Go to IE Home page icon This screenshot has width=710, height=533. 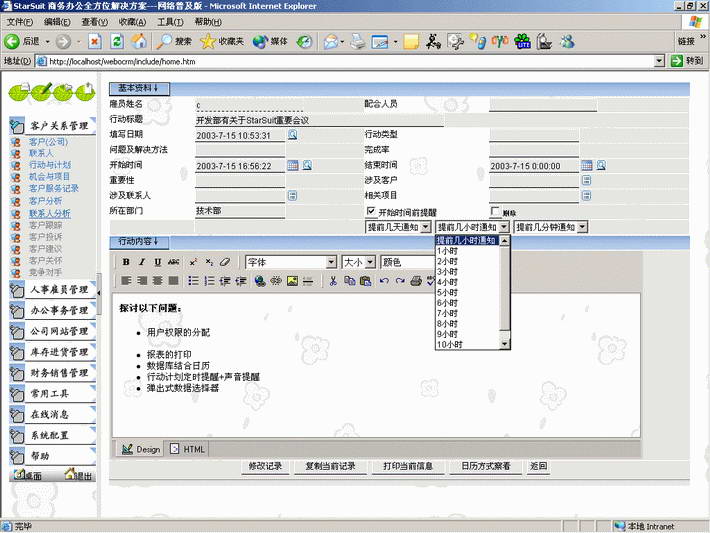[139, 42]
